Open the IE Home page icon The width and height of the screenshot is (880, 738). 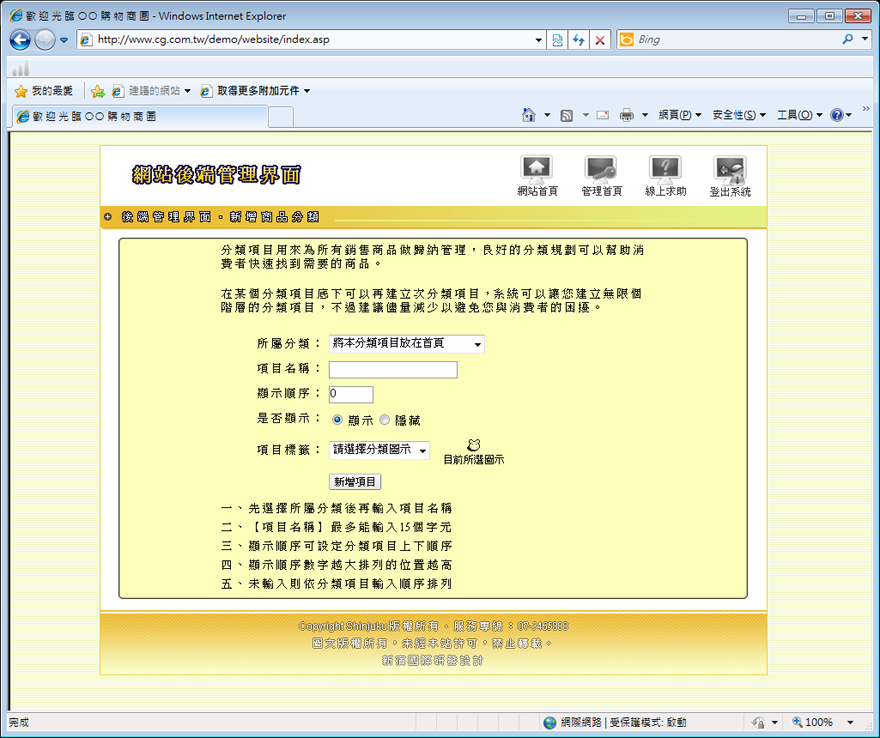(x=529, y=115)
